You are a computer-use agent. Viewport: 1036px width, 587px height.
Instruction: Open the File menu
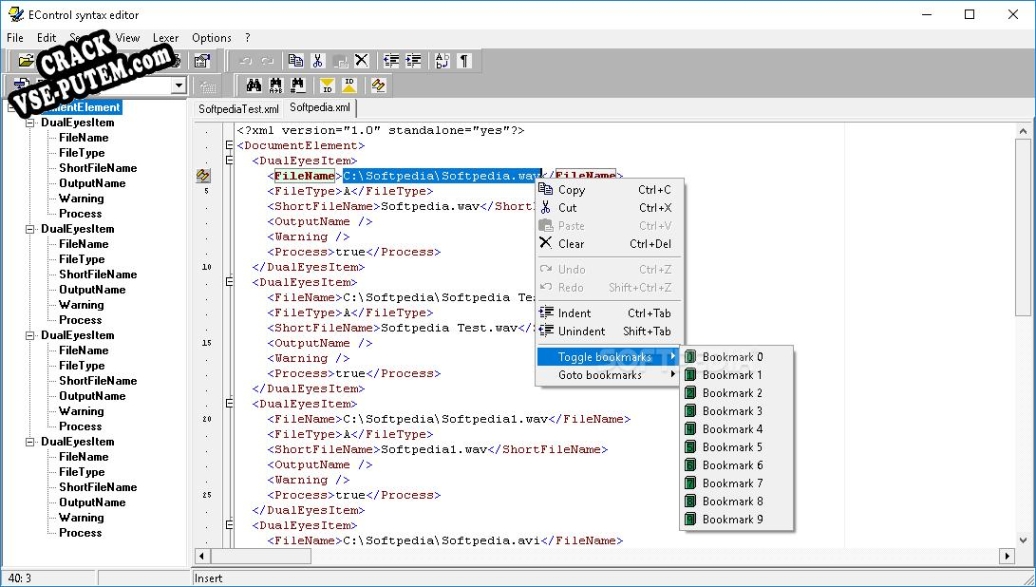15,38
